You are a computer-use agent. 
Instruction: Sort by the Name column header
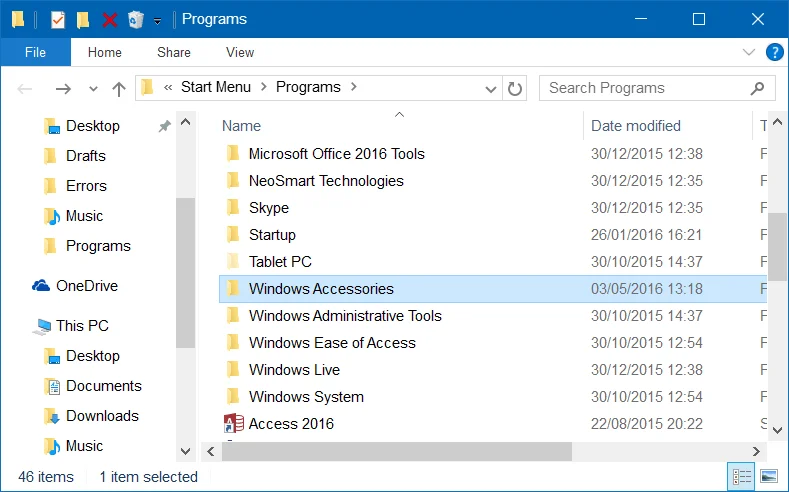pos(242,126)
